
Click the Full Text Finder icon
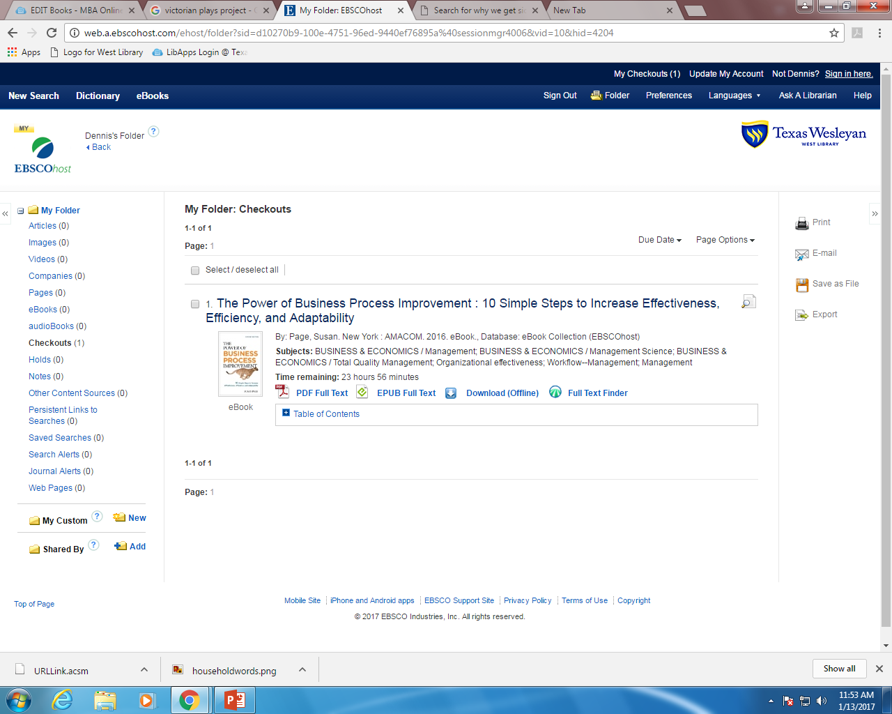point(555,392)
